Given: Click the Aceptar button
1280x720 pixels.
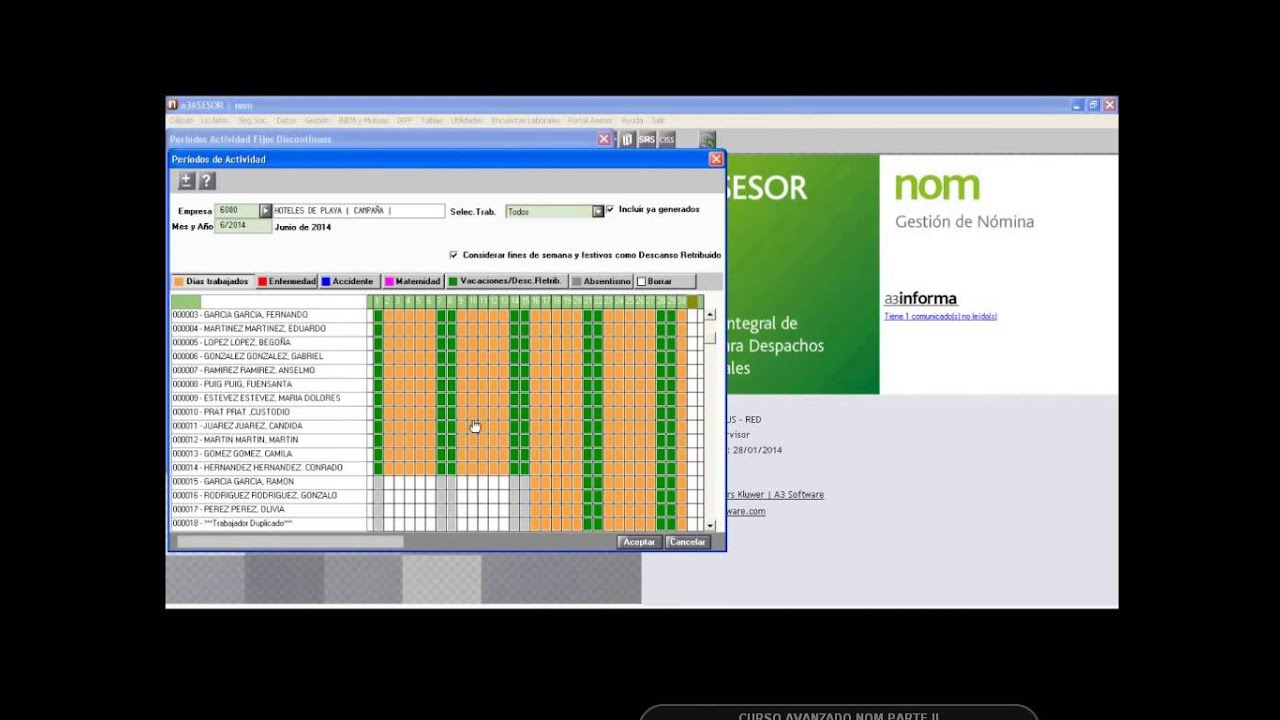Looking at the screenshot, I should [638, 542].
